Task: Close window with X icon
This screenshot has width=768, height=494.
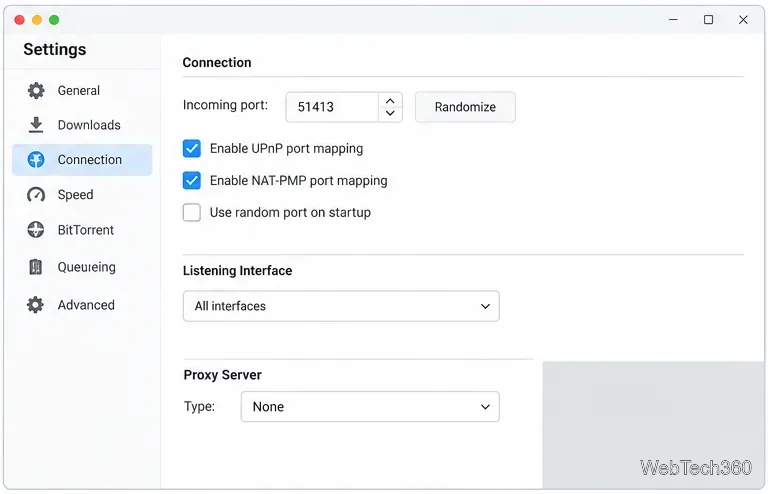Action: coord(743,20)
